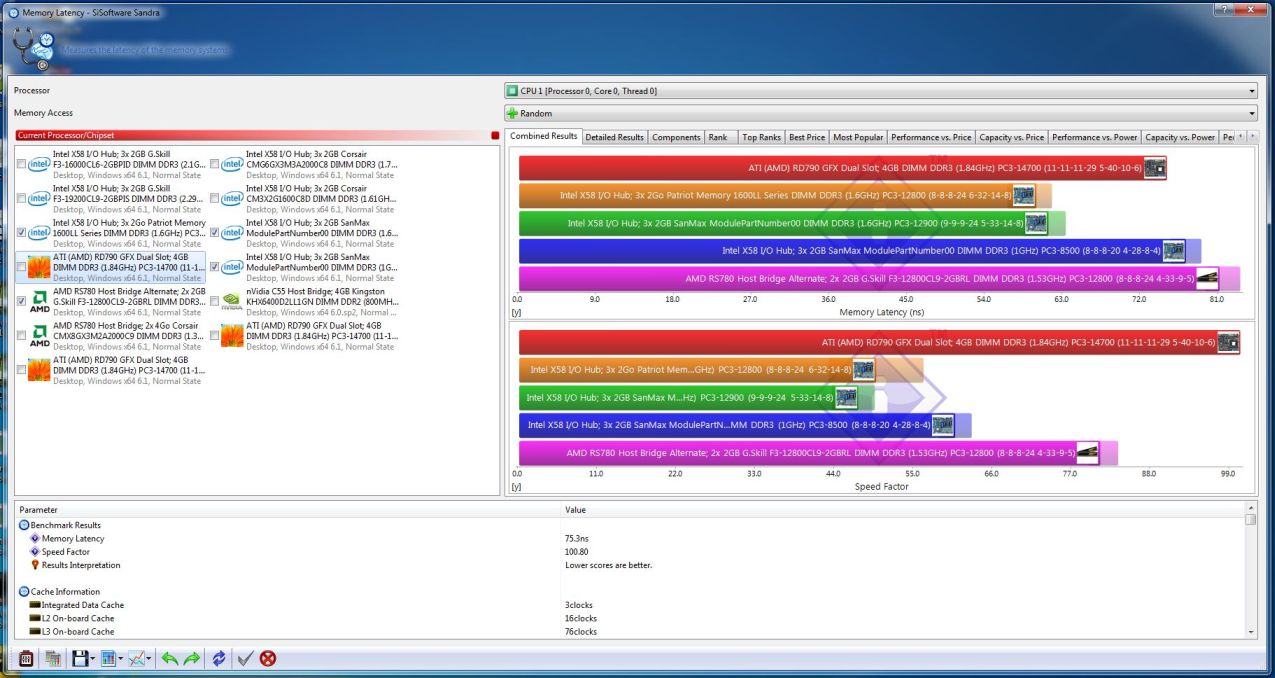Viewport: 1275px width, 678px height.
Task: Click the Value column header
Action: [902, 510]
